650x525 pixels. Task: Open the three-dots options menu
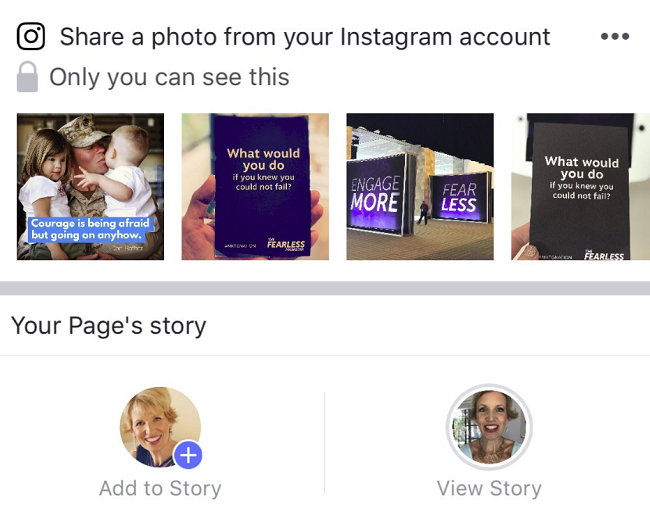[x=615, y=36]
